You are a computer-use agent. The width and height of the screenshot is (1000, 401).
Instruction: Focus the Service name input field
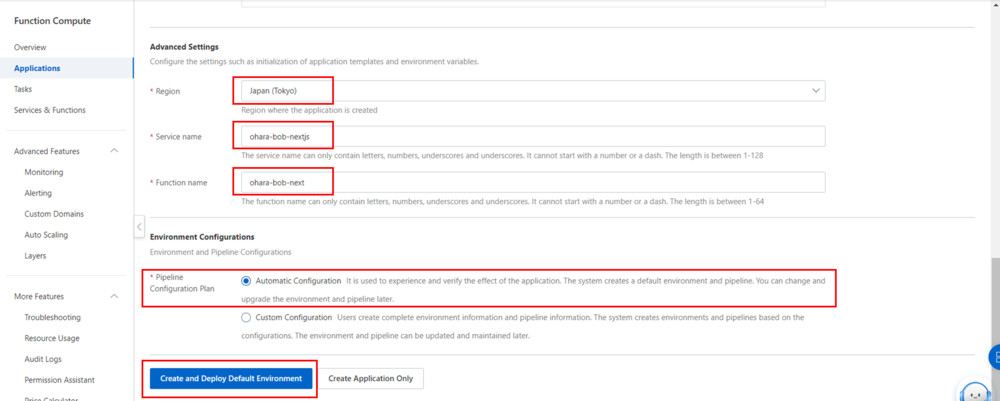[533, 136]
